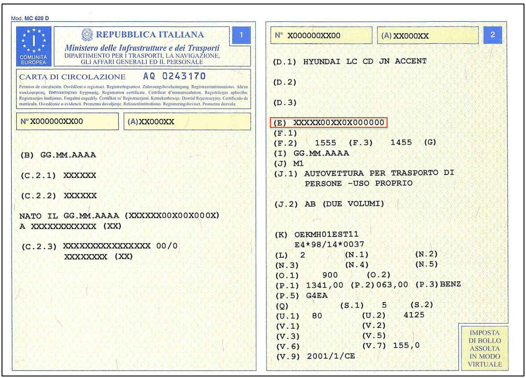Click (J.1) AUTOVETTURA PER TRASPORTO DI

(x=364, y=173)
